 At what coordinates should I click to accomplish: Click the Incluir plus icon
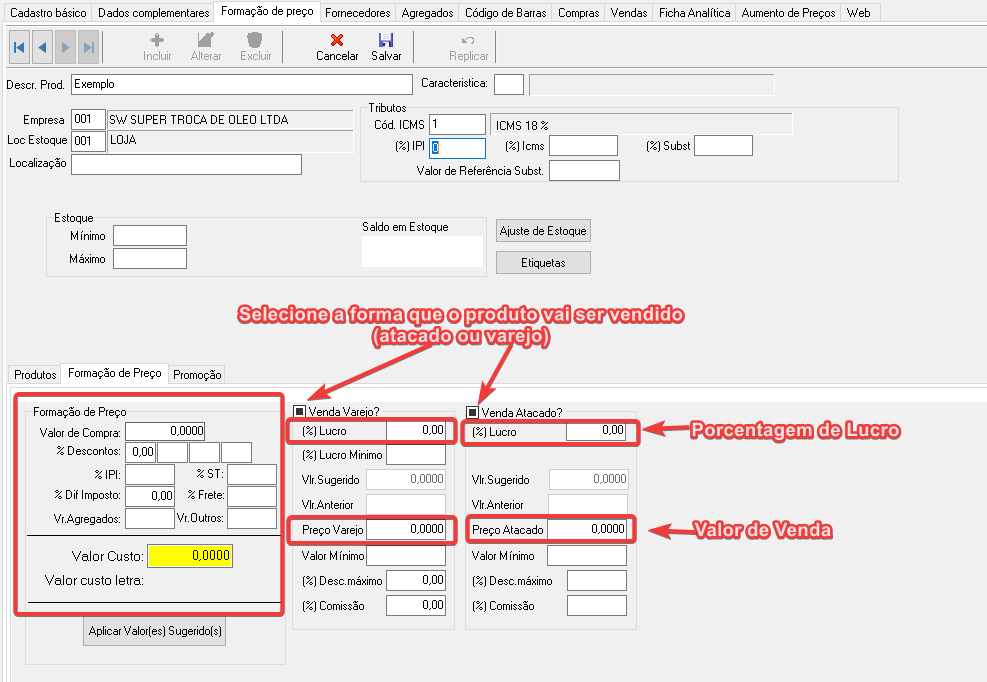coord(157,41)
